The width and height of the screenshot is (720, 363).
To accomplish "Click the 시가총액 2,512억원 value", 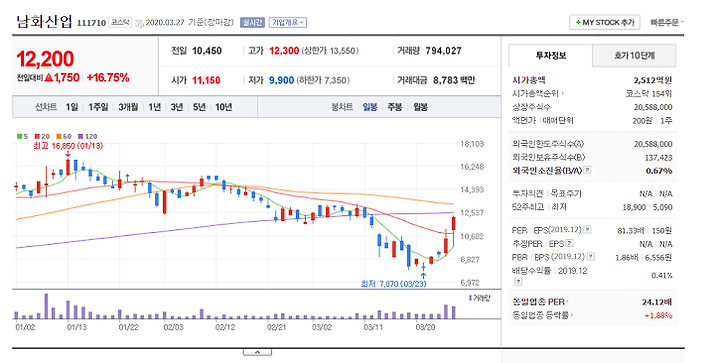I will click(x=653, y=80).
